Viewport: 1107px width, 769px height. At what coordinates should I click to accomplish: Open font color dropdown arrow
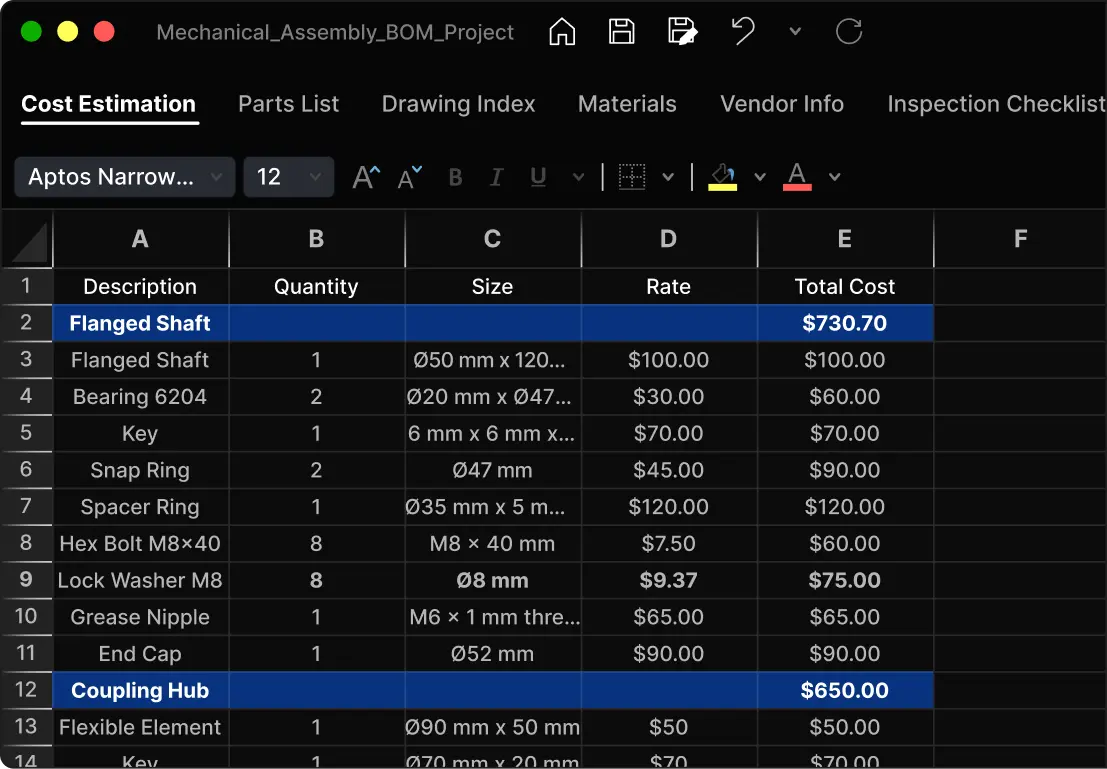pos(834,177)
